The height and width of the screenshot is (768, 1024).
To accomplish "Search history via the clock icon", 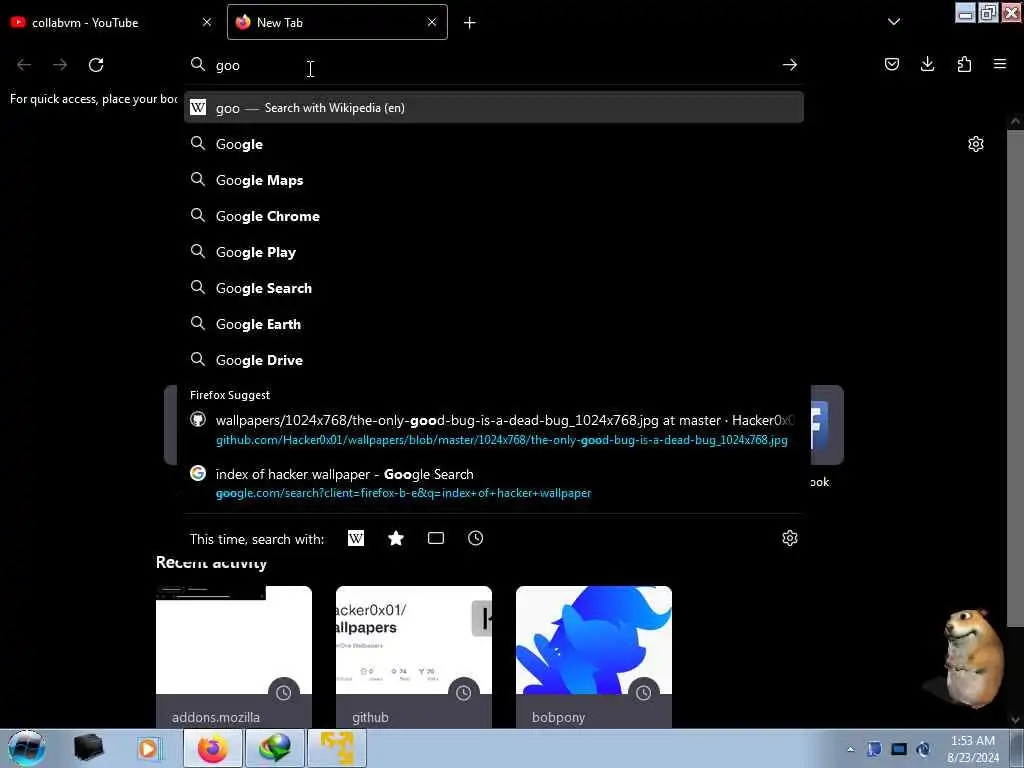I will 475,538.
